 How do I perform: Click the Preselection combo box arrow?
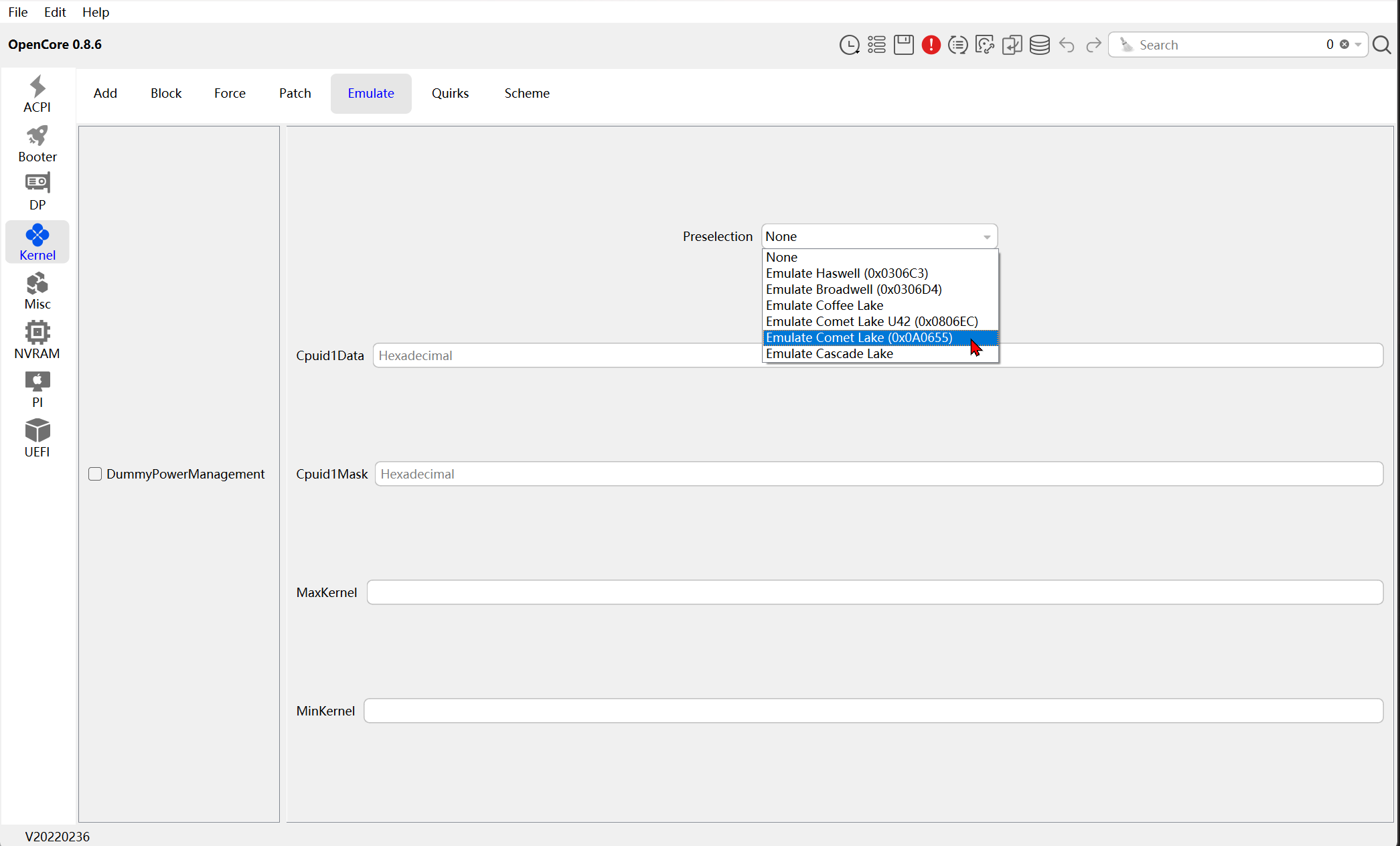click(986, 237)
